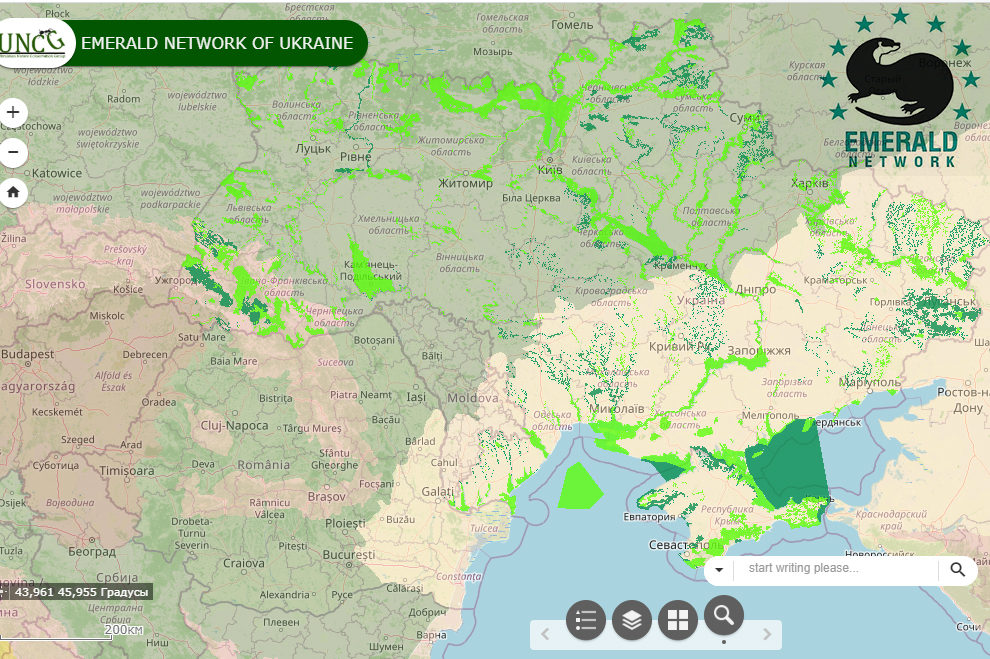Image resolution: width=990 pixels, height=659 pixels.
Task: Click the Житомир city label on map
Action: 465,184
